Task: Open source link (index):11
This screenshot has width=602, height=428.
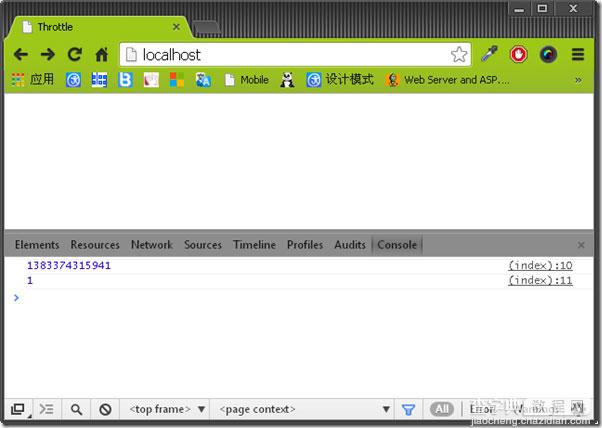Action: (x=540, y=281)
